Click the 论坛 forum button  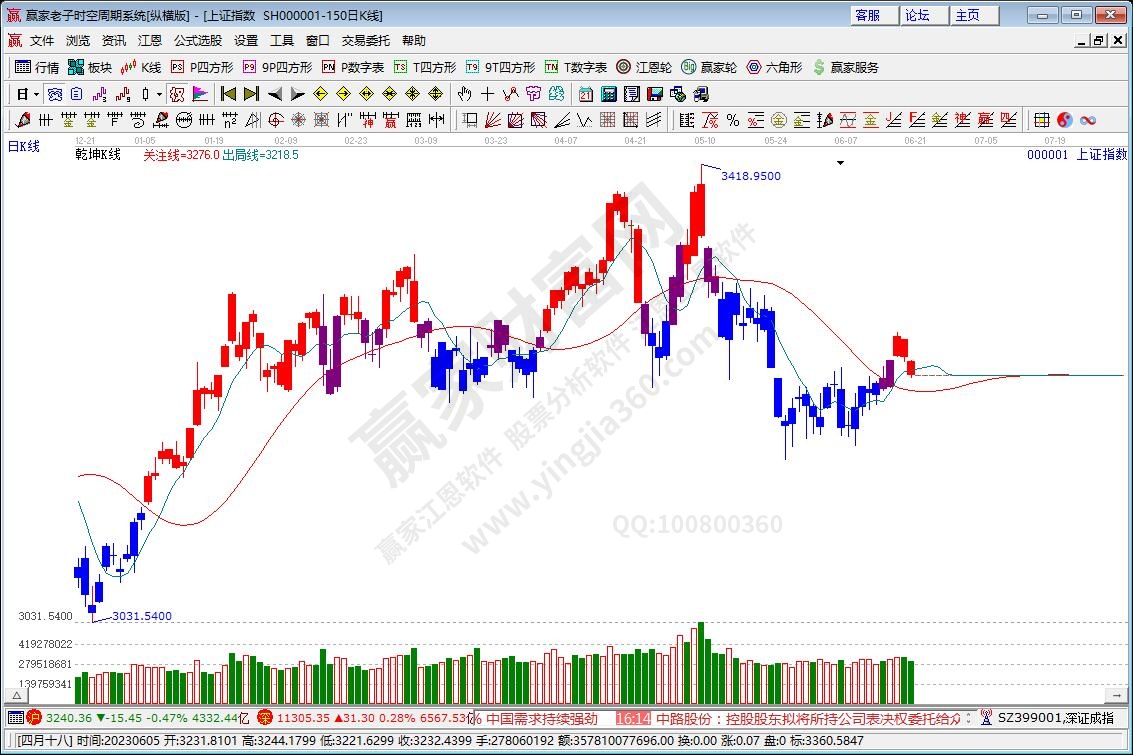coord(917,15)
